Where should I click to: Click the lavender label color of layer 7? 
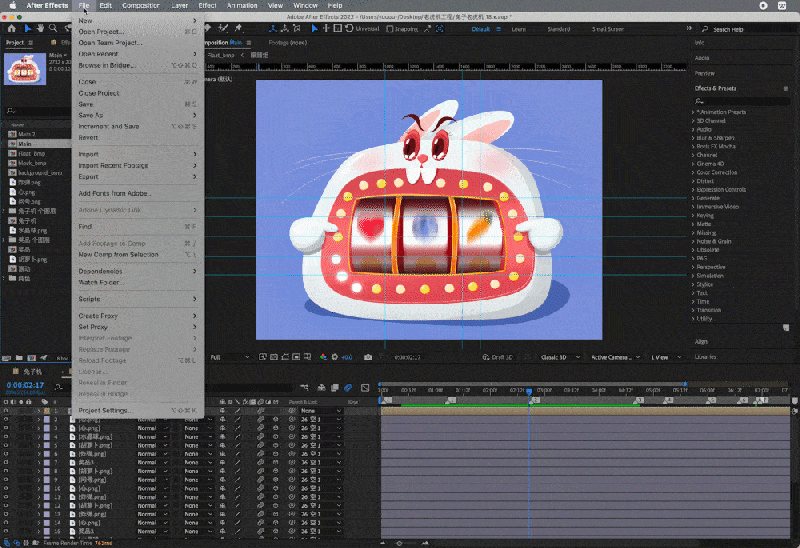[47, 462]
